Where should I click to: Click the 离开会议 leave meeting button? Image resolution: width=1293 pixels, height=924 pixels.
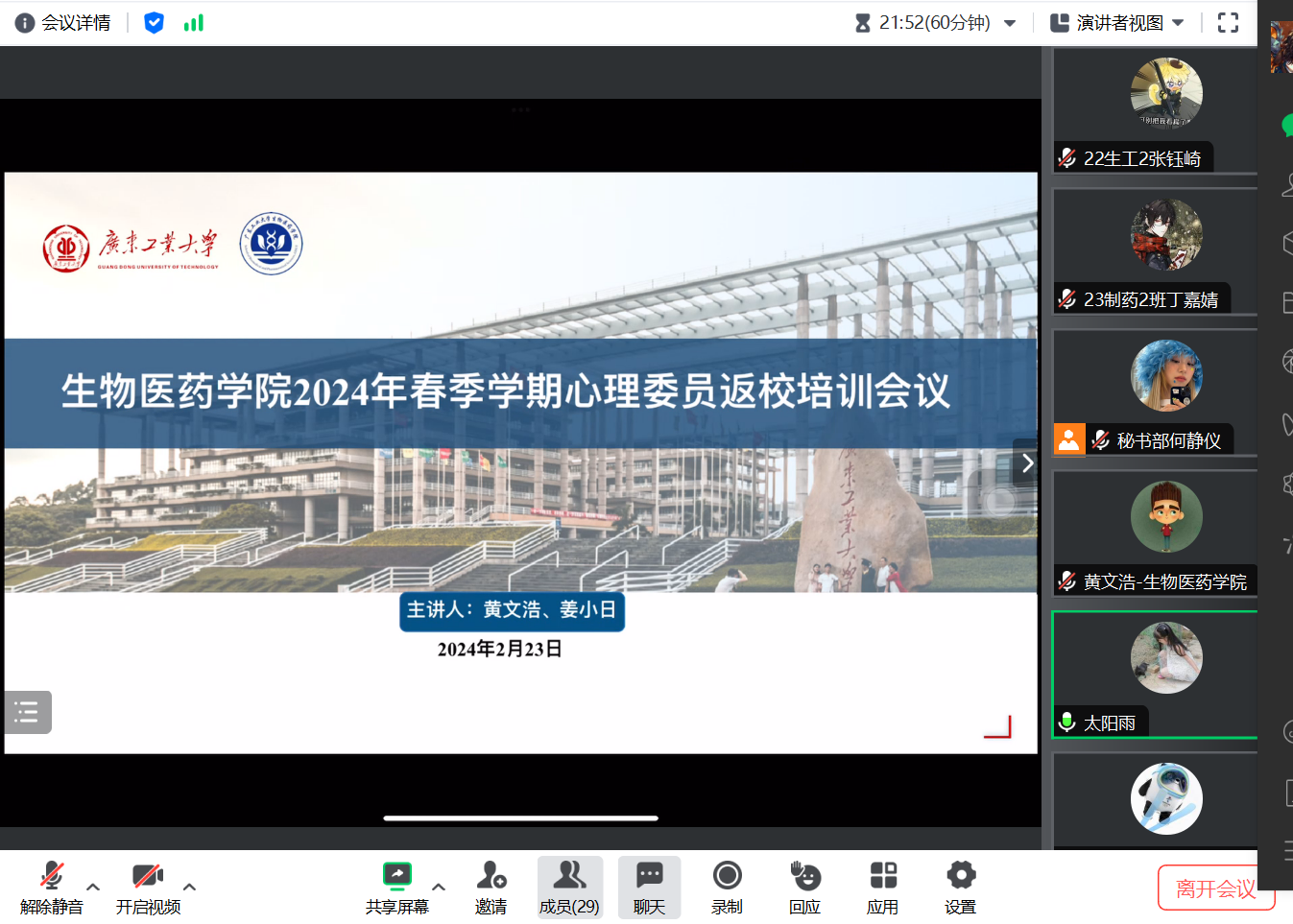[1214, 888]
